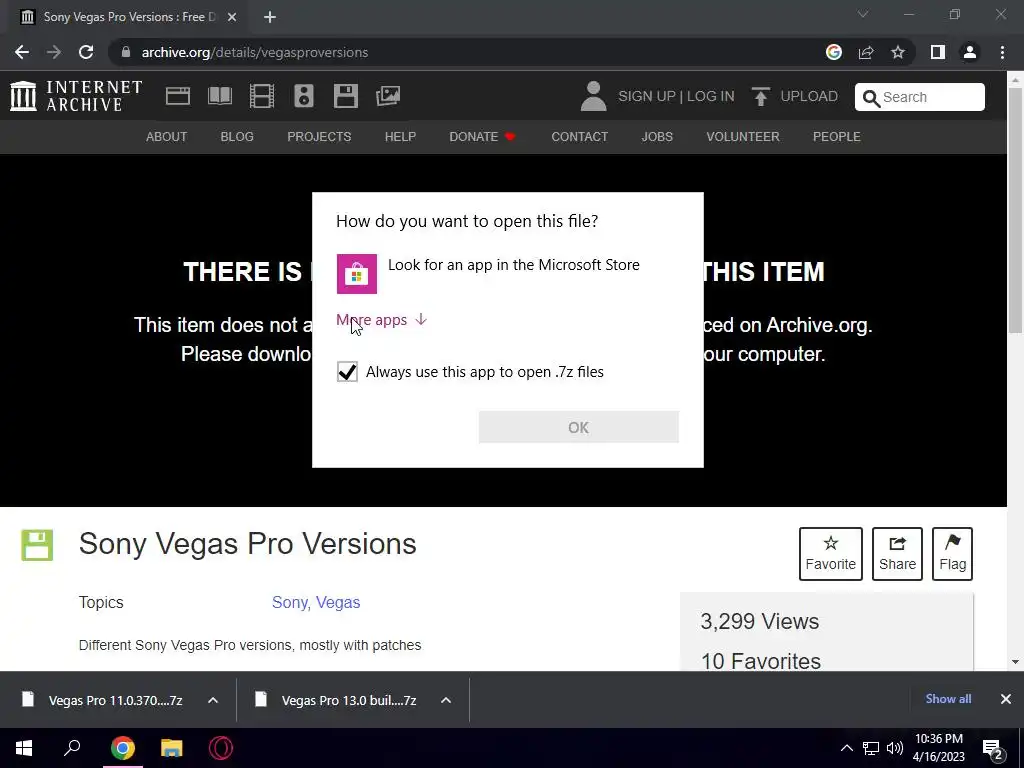Screen dimensions: 1024x768
Task: Expand options for Vegas Pro 11.0.370 download
Action: [x=213, y=700]
